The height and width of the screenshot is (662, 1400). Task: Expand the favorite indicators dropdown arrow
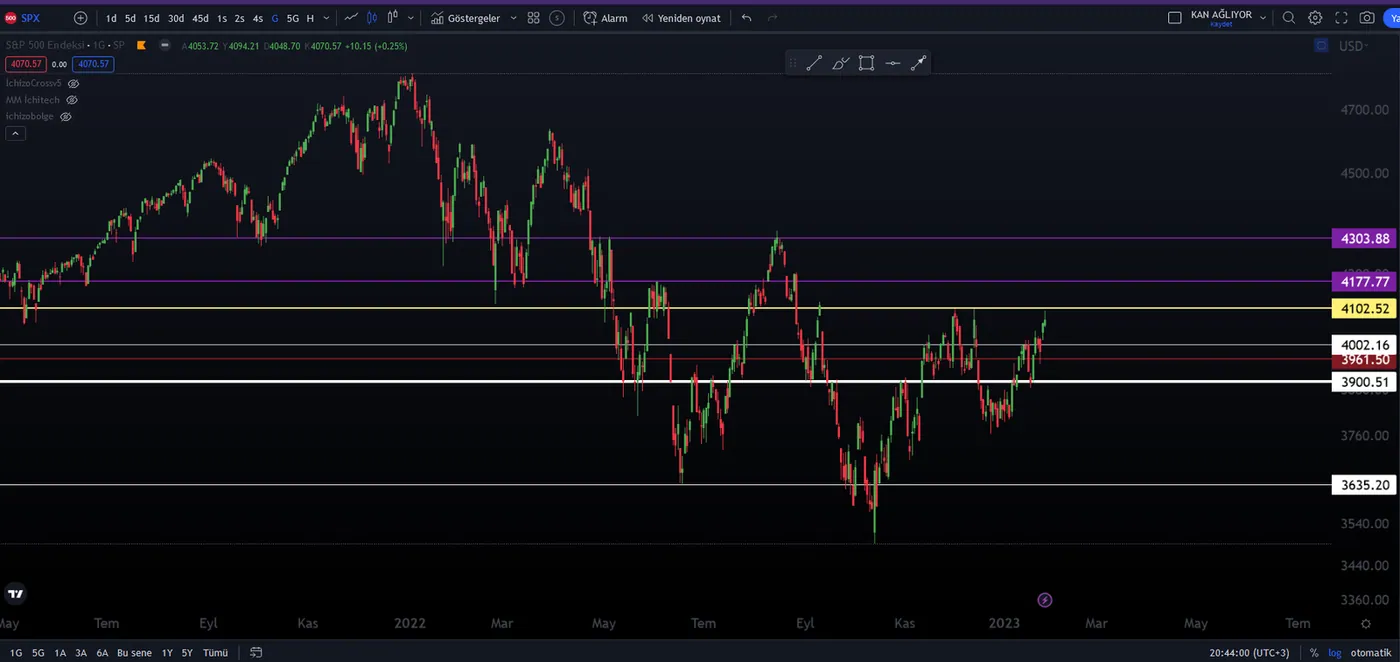[514, 18]
